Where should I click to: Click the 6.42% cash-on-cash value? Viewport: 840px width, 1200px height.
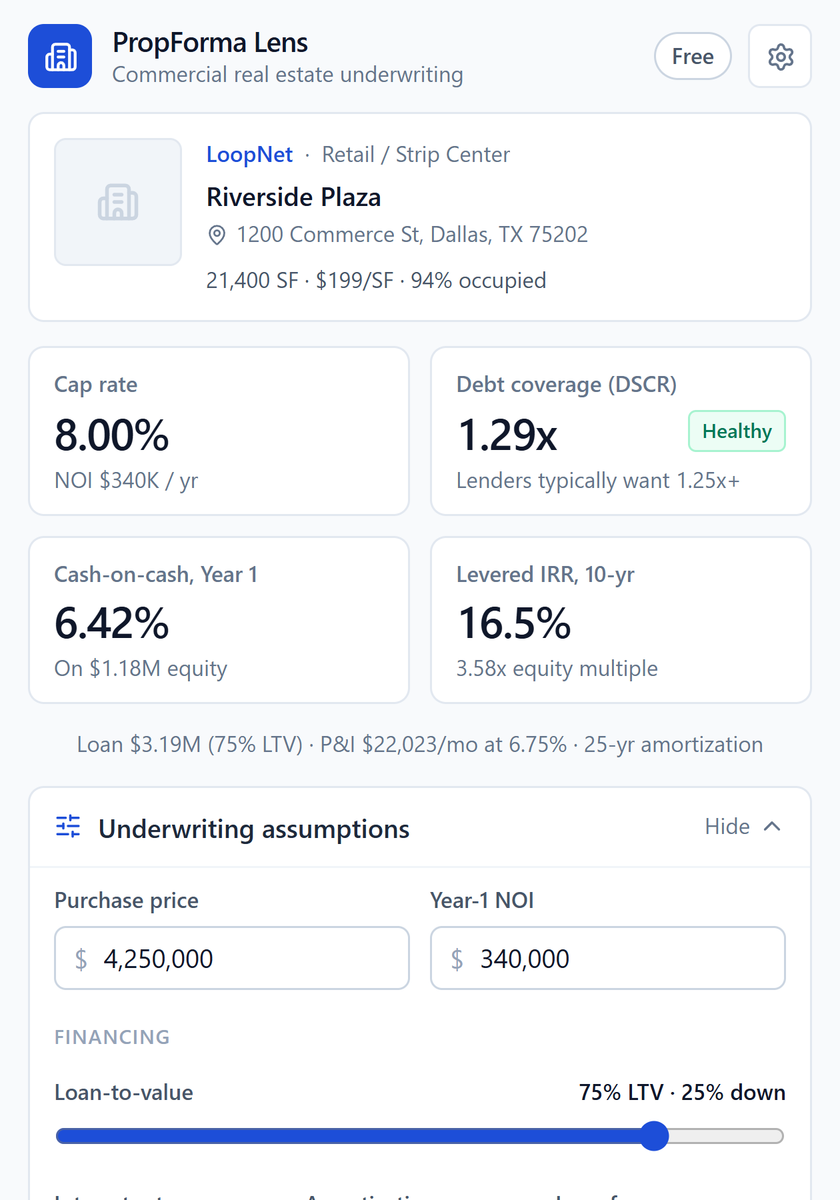point(112,623)
